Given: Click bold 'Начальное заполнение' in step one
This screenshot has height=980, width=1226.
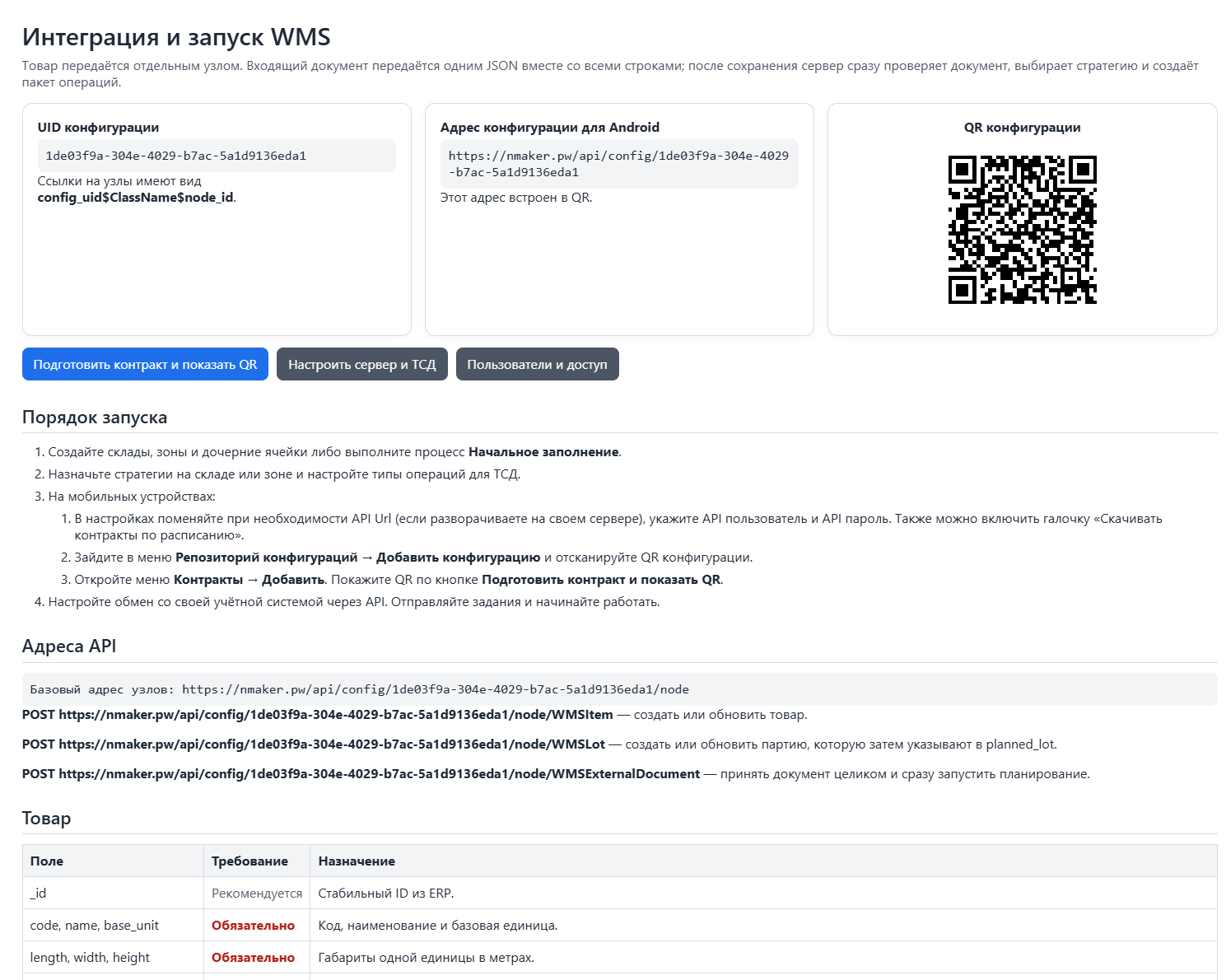Looking at the screenshot, I should tap(543, 452).
